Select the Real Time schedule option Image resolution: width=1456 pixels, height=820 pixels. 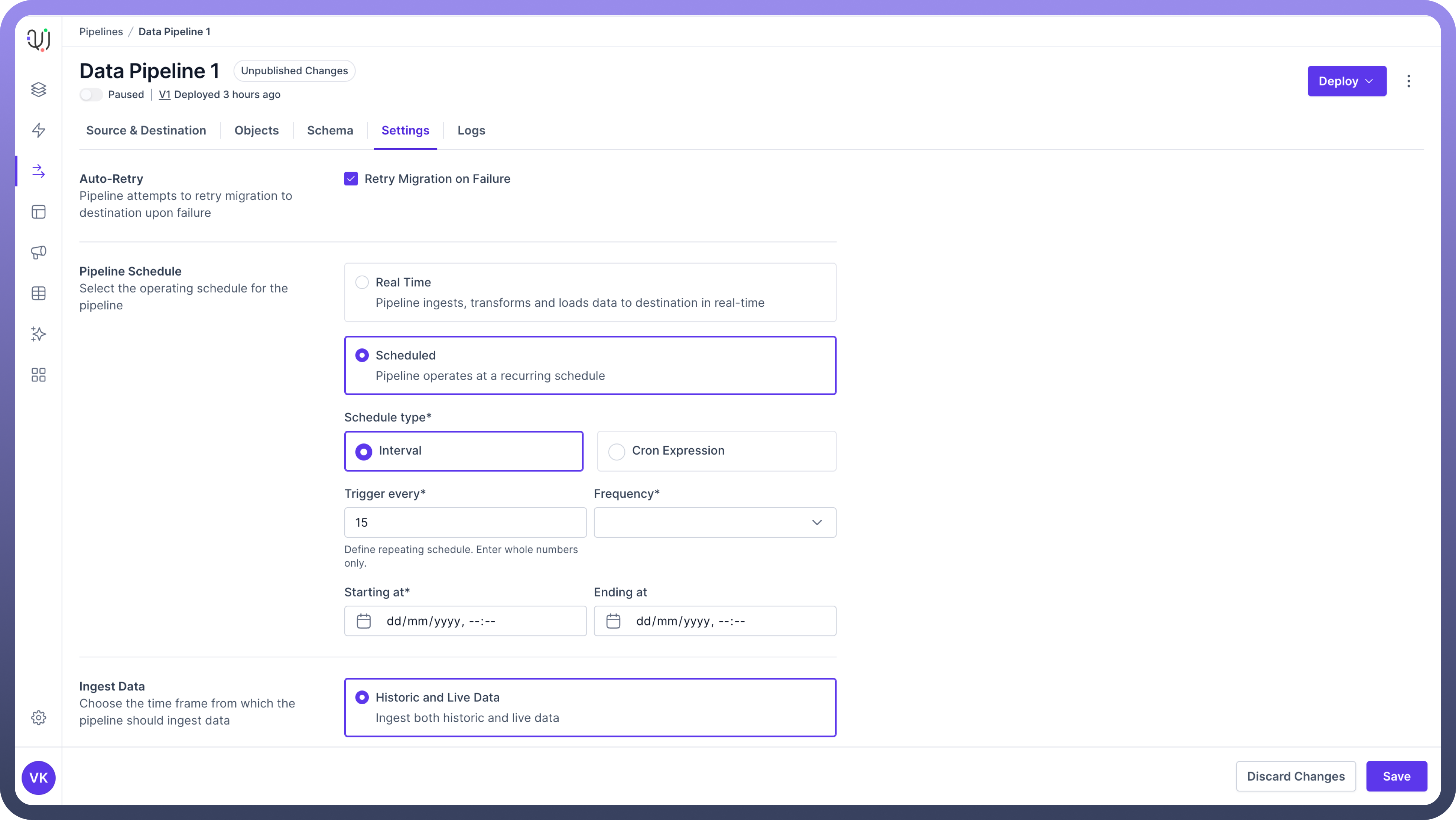[x=362, y=282]
